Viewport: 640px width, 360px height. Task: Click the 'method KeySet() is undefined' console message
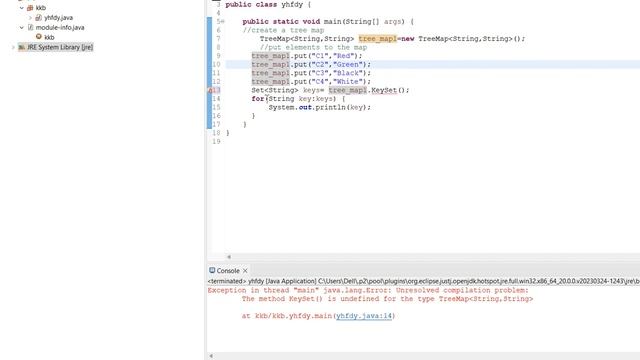387,299
